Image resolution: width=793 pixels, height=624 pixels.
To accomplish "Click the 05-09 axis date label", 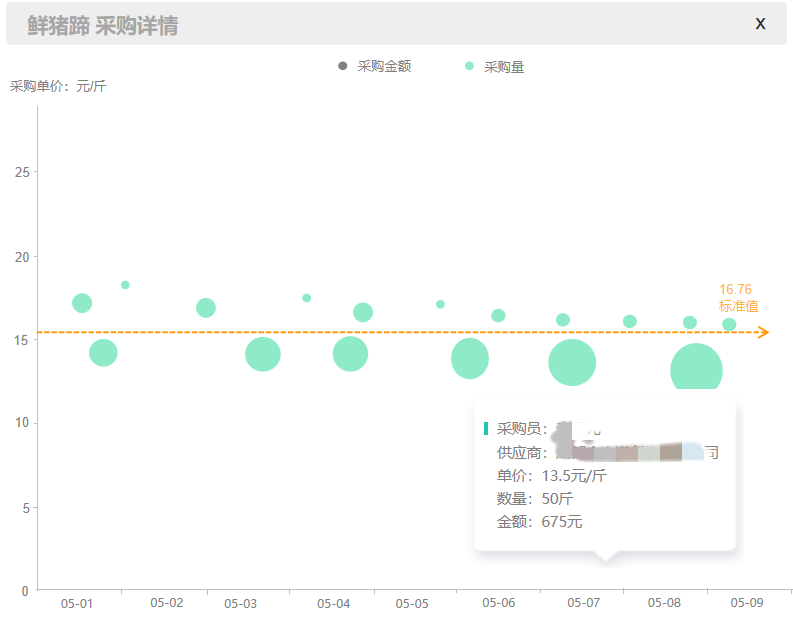I will click(746, 603).
